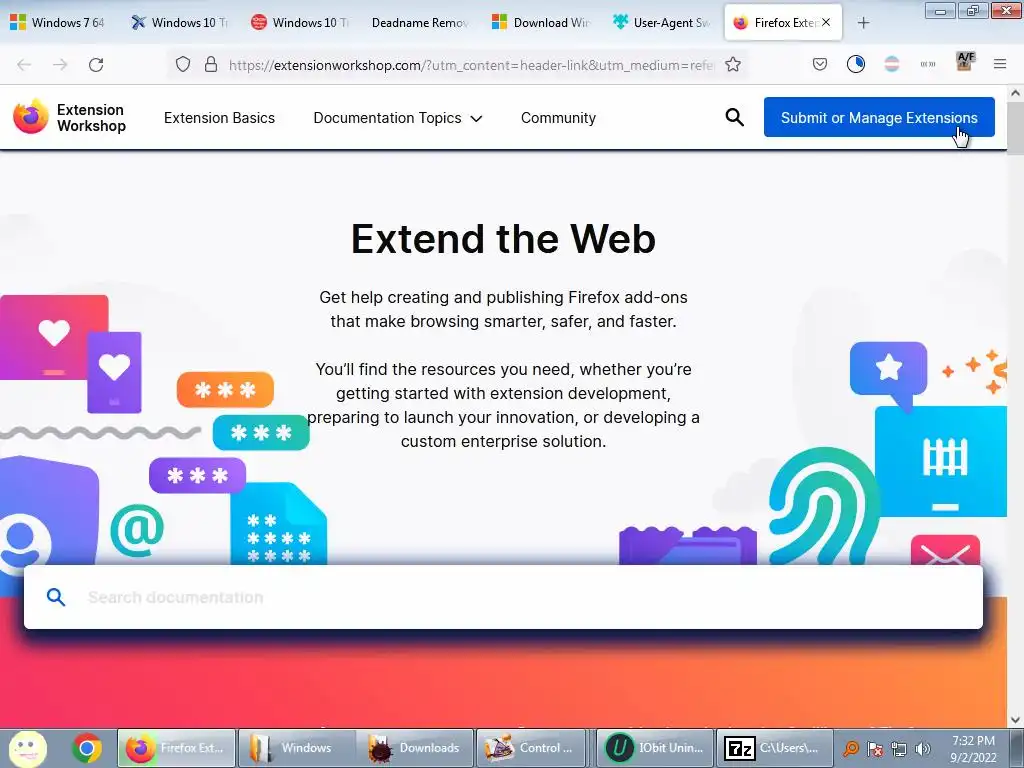Image resolution: width=1024 pixels, height=768 pixels.
Task: Click the dotted extension icon in toolbar
Action: pyautogui.click(x=927, y=64)
